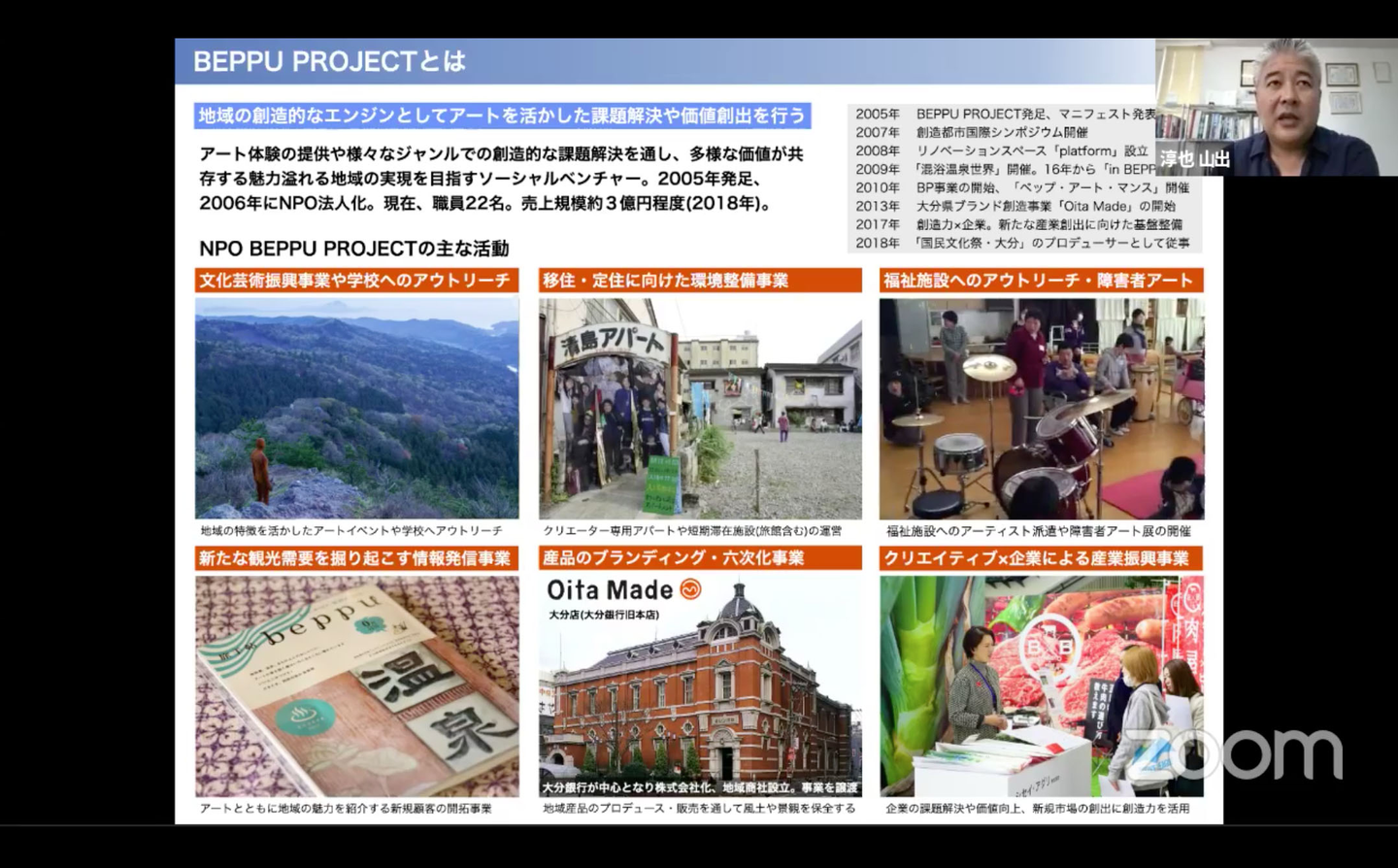Open the mountain landscape photo with the statue
This screenshot has height=868, width=1398.
(356, 408)
